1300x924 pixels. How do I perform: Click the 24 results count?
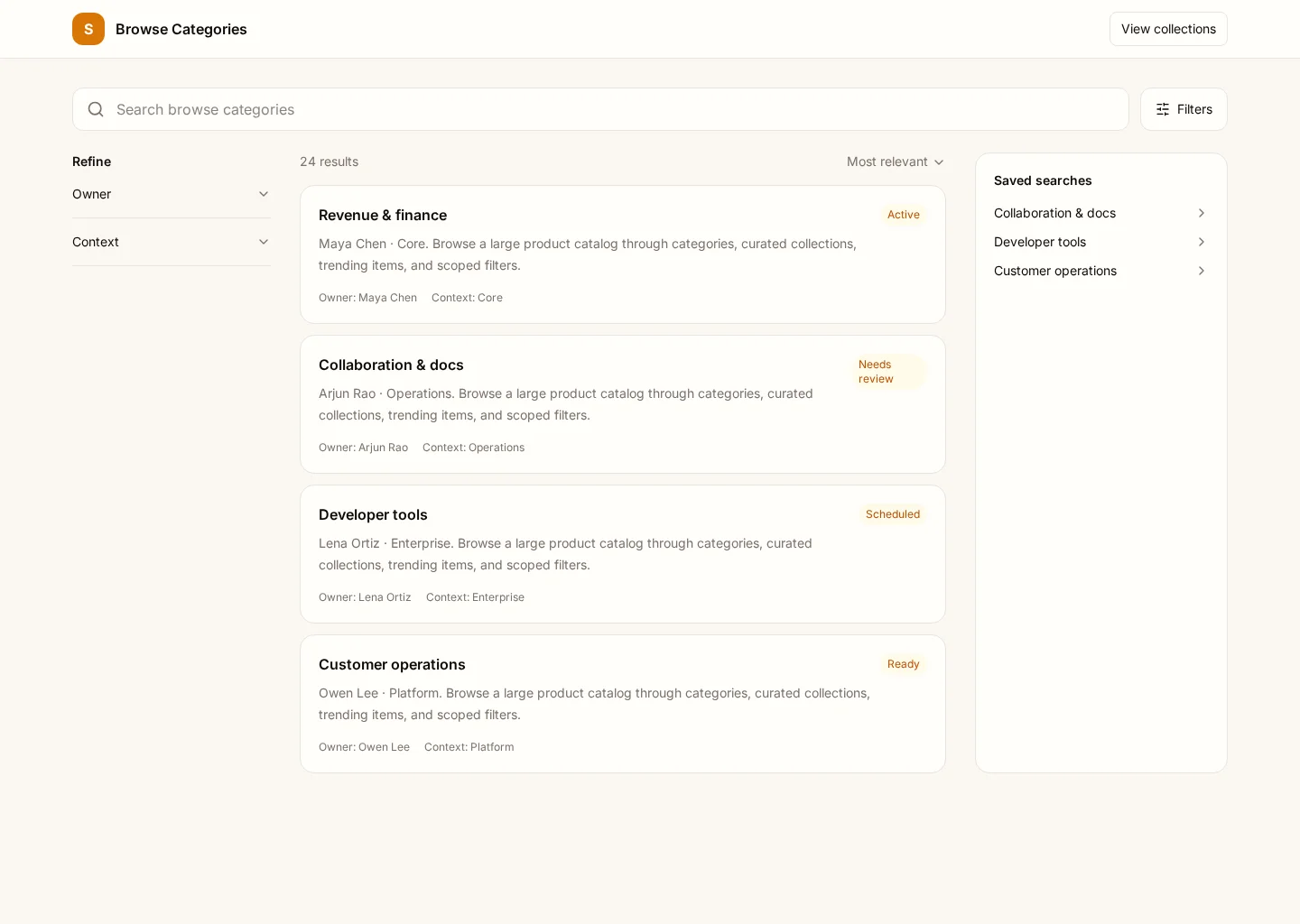pos(329,162)
